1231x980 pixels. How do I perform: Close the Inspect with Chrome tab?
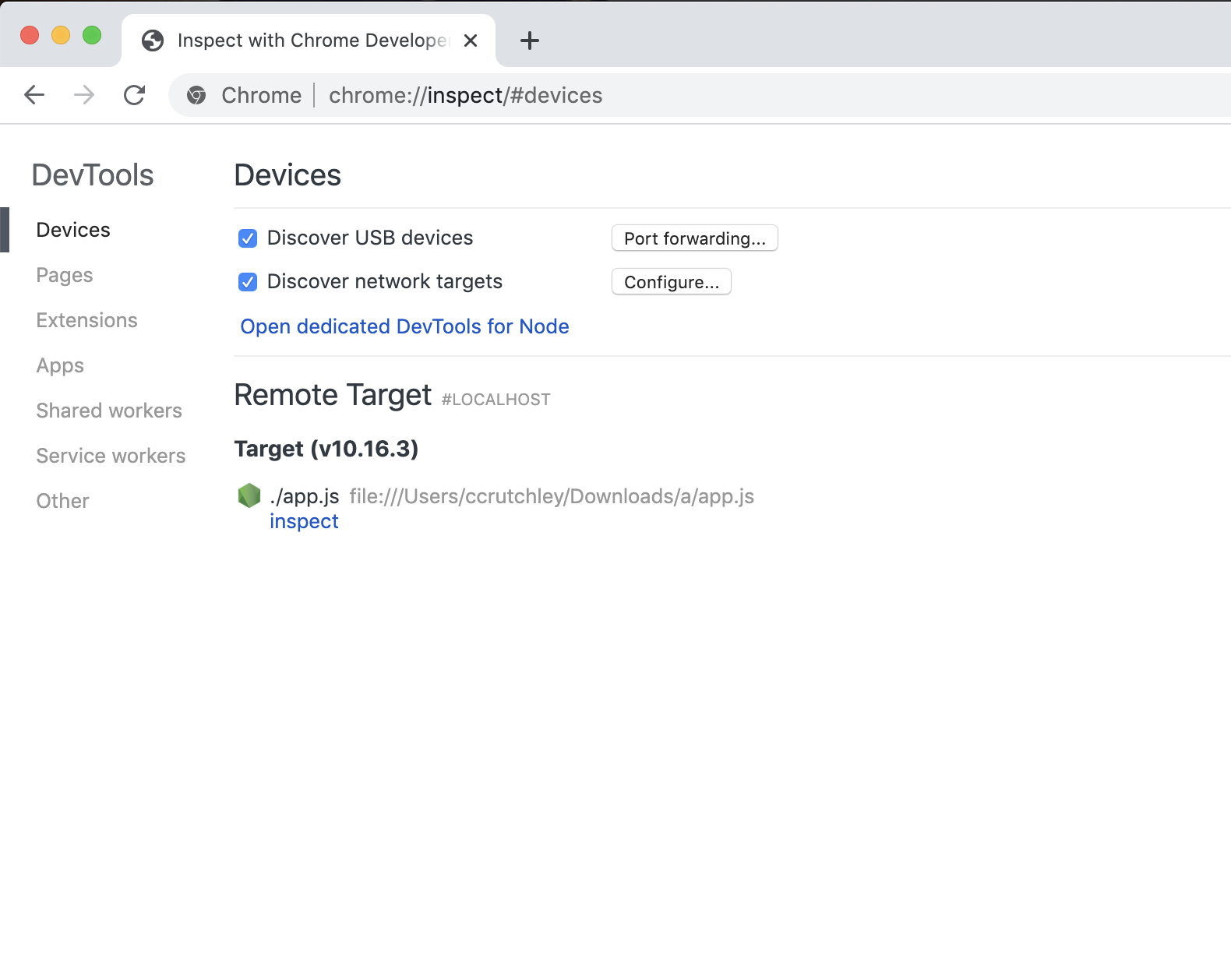coord(471,41)
